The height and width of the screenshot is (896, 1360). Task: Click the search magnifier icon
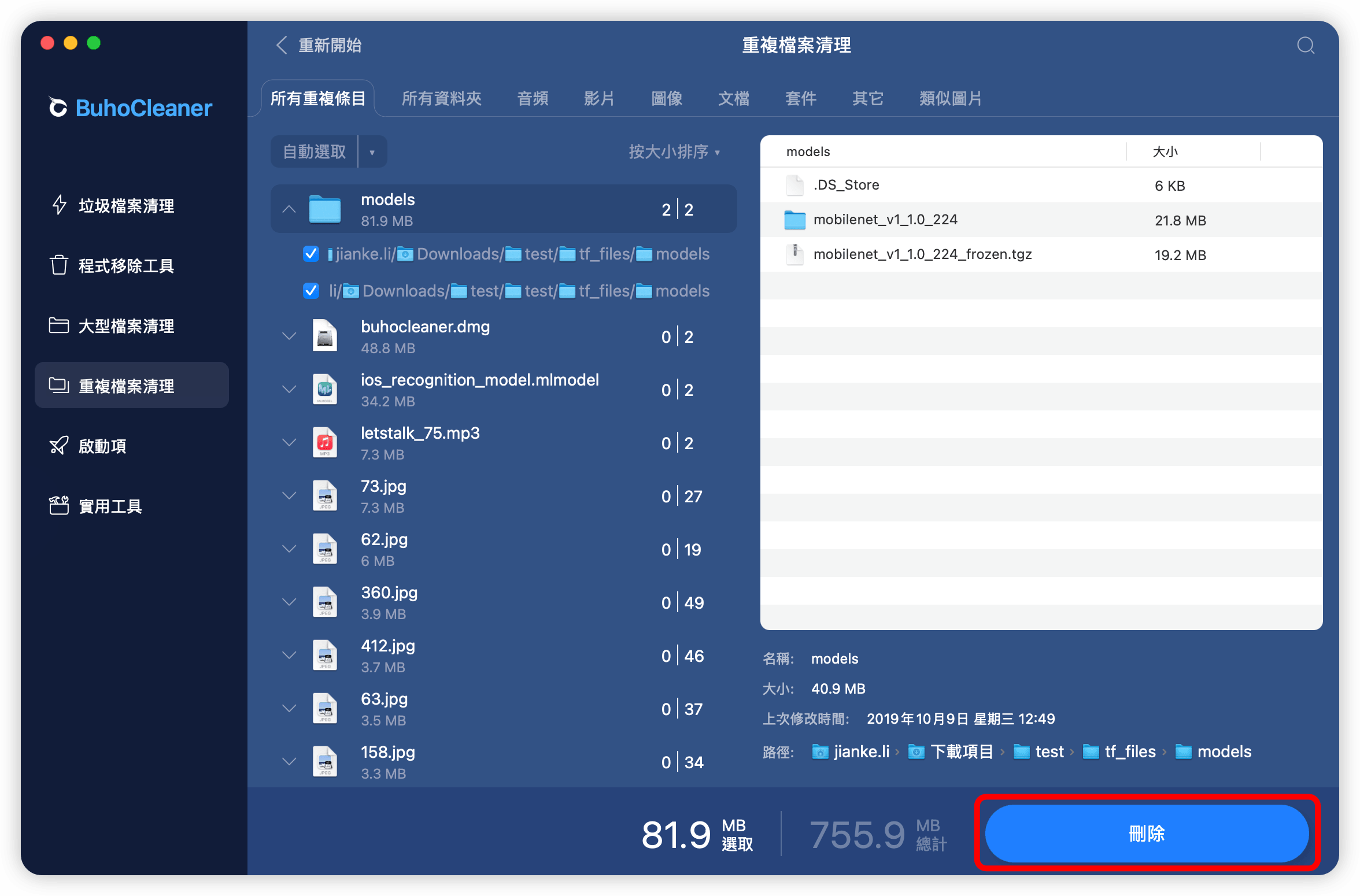[1306, 45]
